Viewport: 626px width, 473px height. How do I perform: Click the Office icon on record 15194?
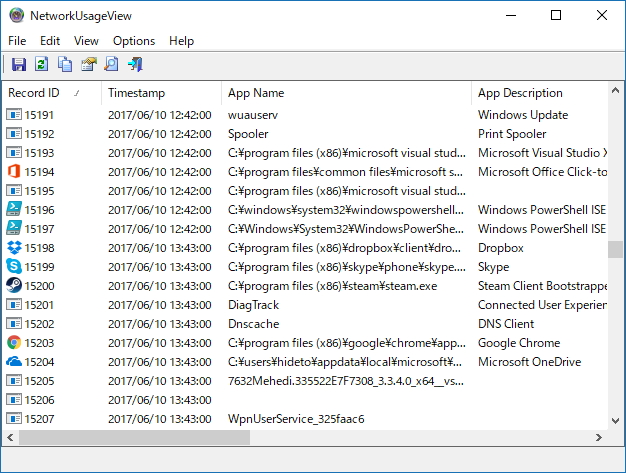(x=14, y=172)
